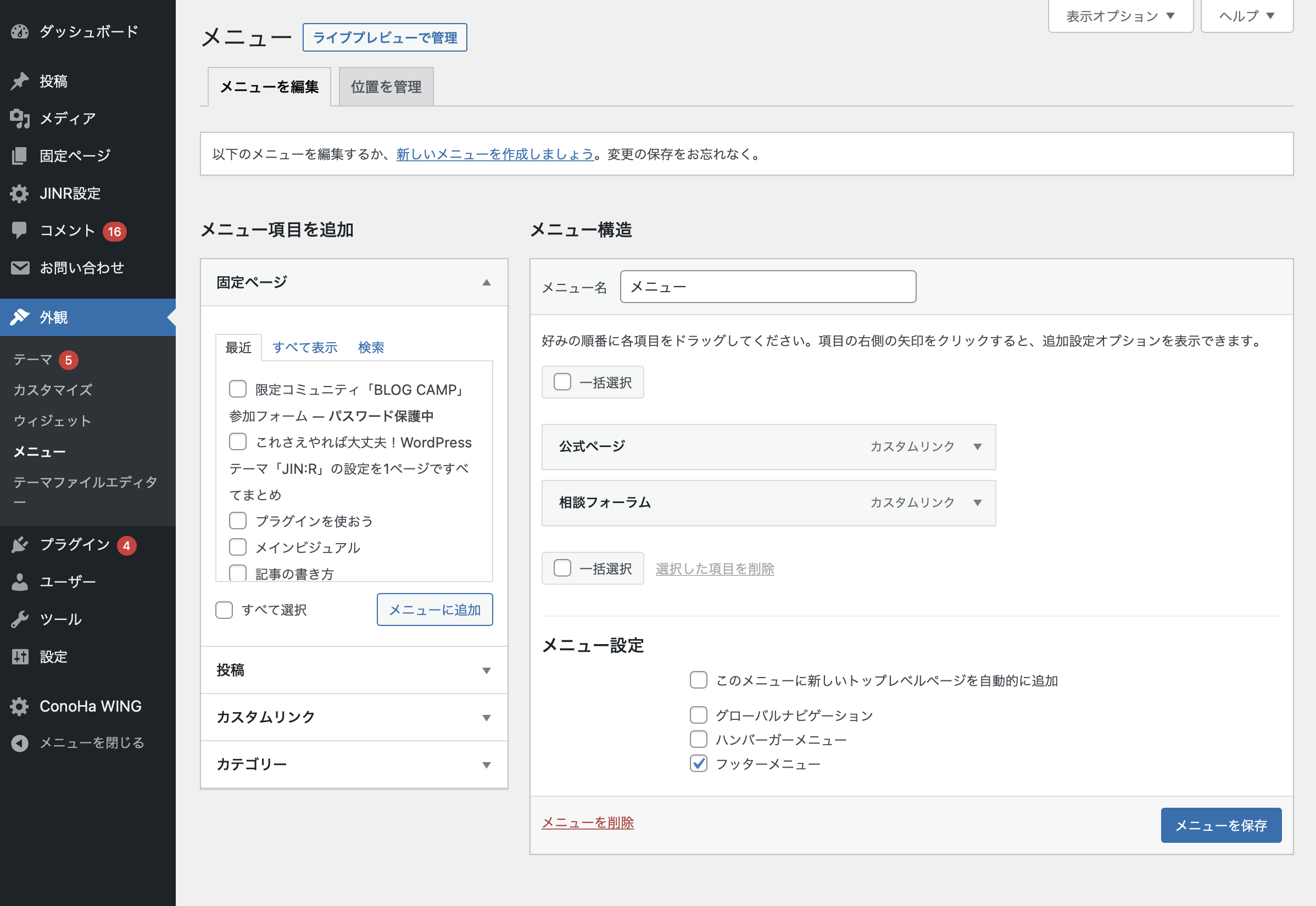
Task: Click the 相談フォーラム menu item bar
Action: pos(769,503)
